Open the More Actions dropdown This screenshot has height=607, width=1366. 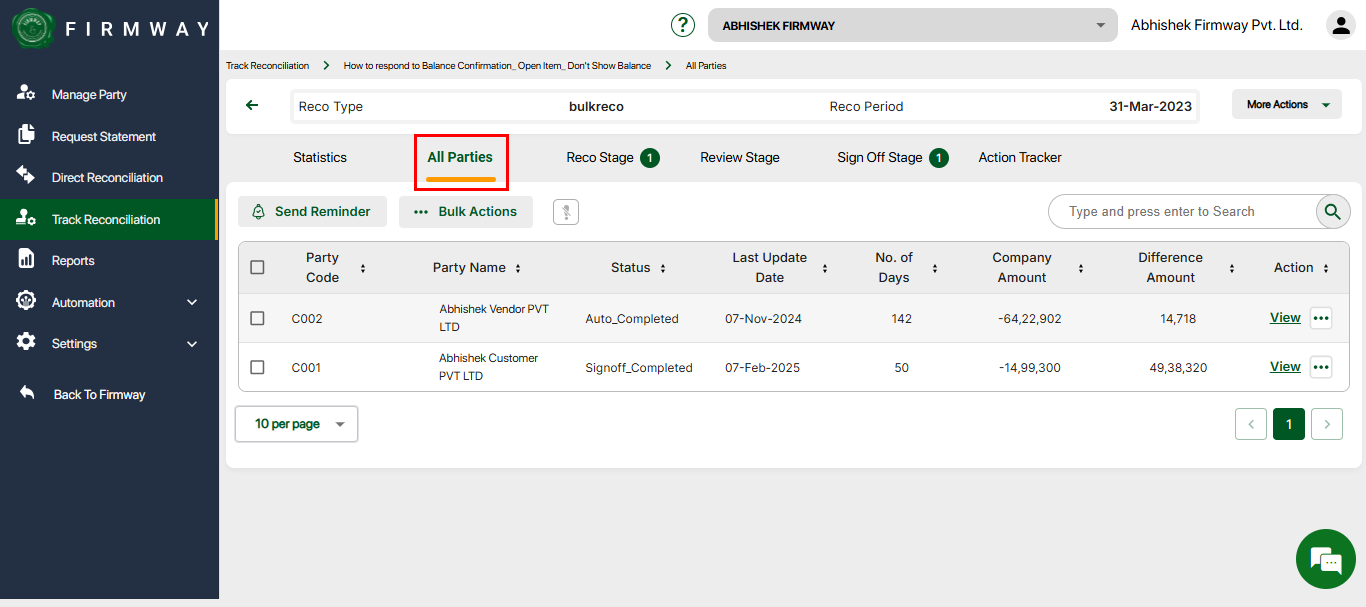tap(1287, 105)
